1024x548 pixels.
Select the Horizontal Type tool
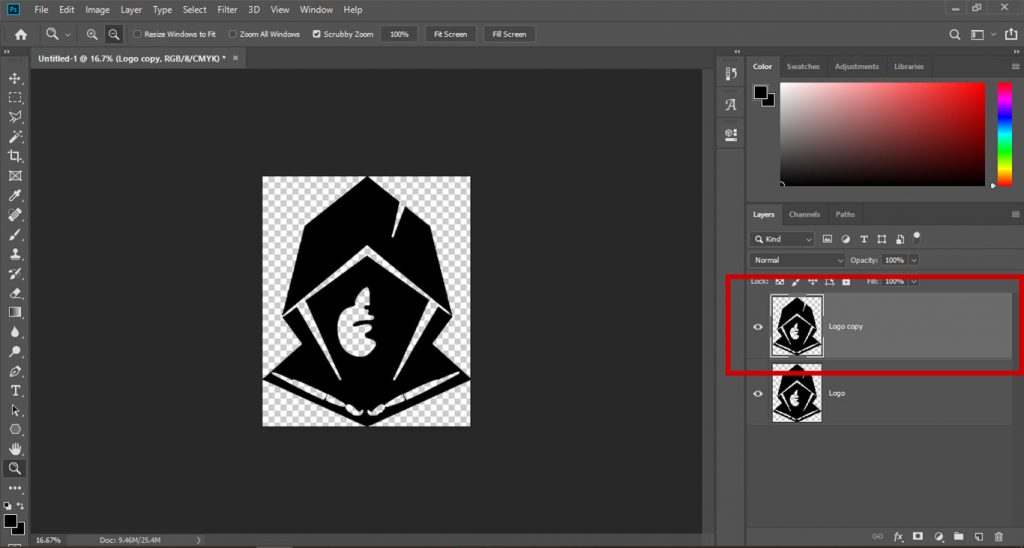14,391
